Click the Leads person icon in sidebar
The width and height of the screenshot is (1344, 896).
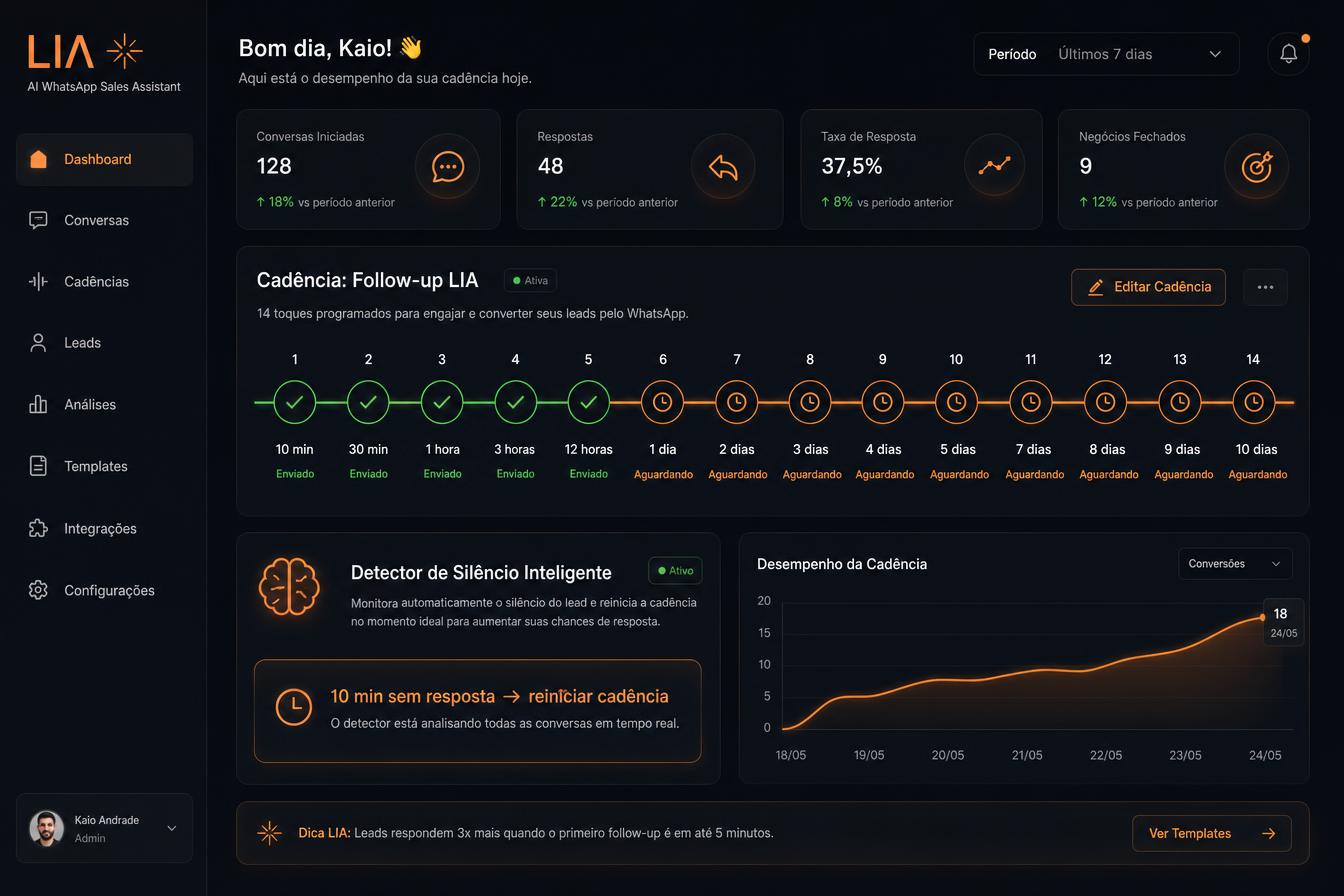(x=38, y=343)
